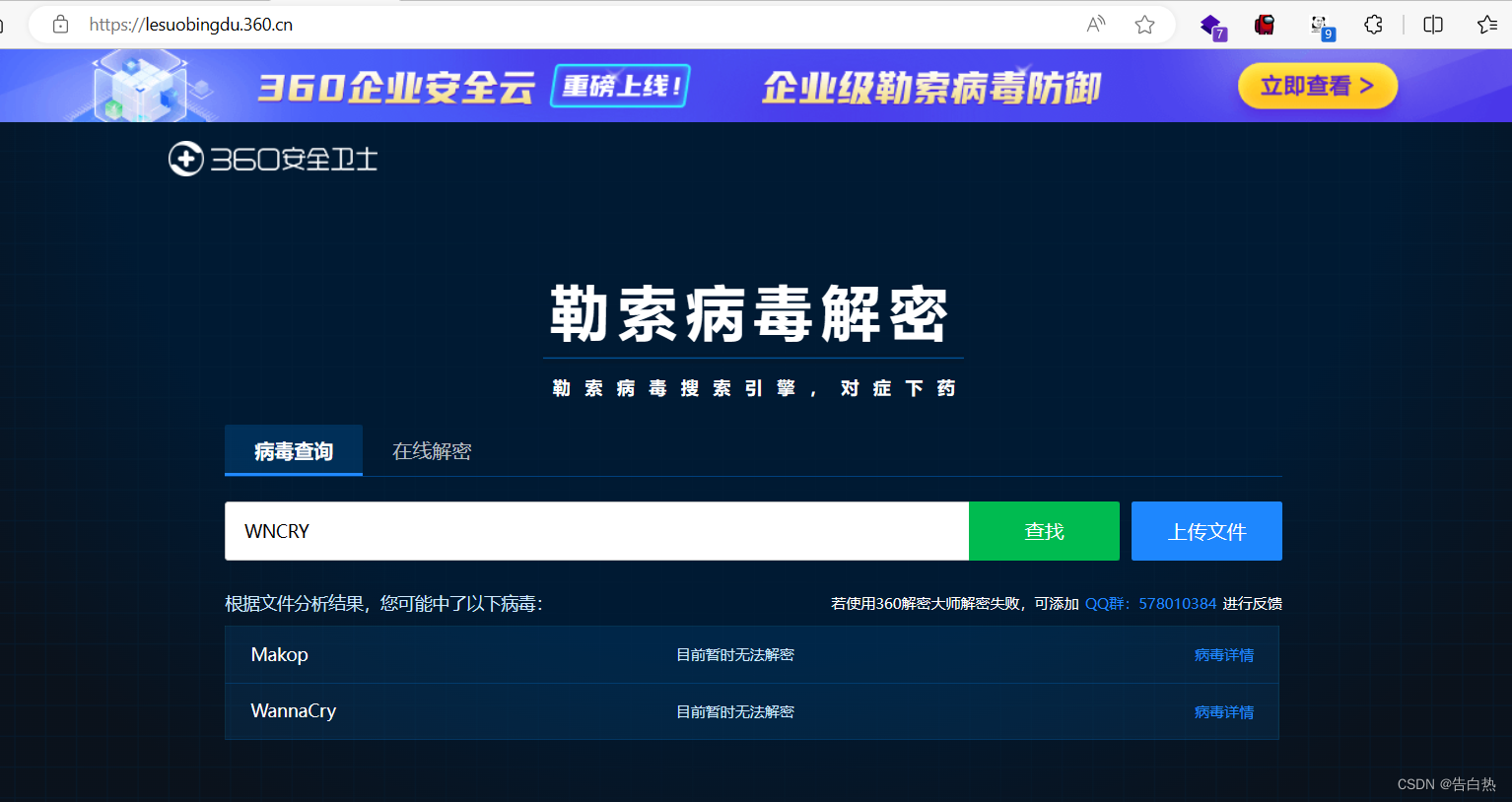
Task: Open the extension icon with badge 9
Action: [1321, 27]
